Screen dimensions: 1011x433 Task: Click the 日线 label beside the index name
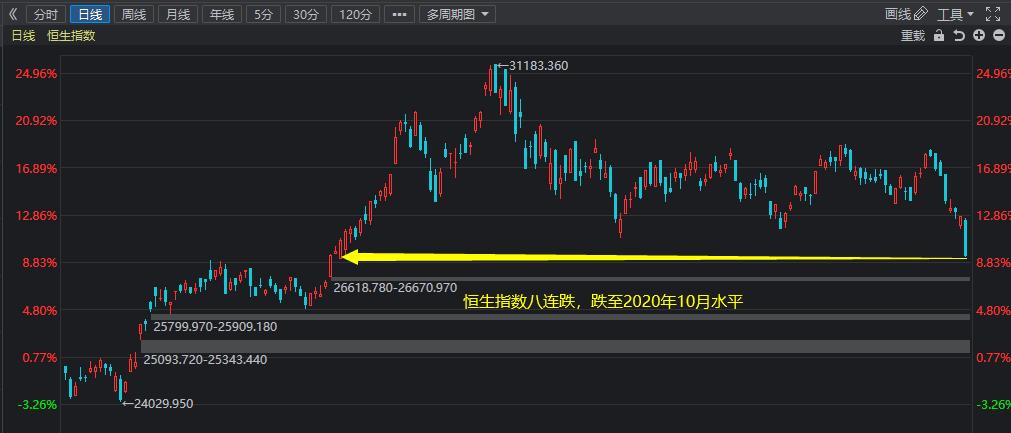23,36
